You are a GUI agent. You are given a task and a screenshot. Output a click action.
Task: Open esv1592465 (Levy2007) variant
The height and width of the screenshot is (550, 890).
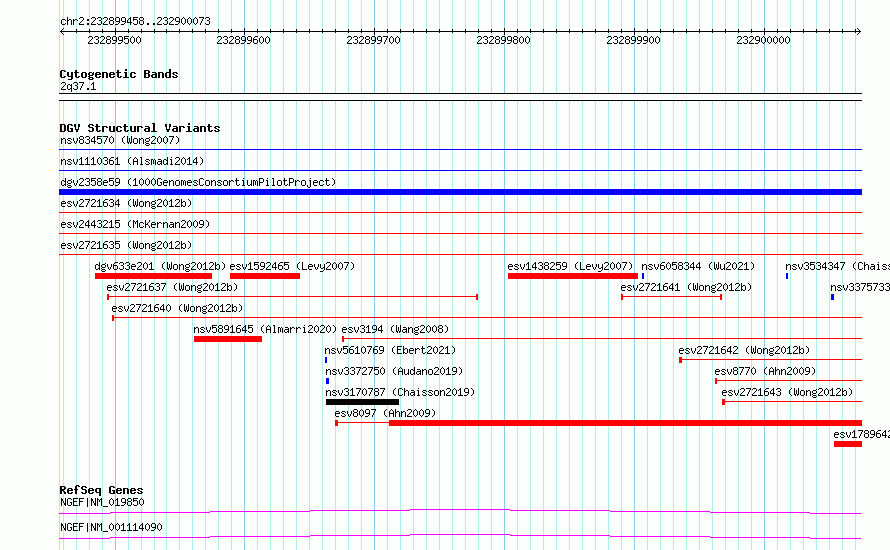pyautogui.click(x=292, y=266)
